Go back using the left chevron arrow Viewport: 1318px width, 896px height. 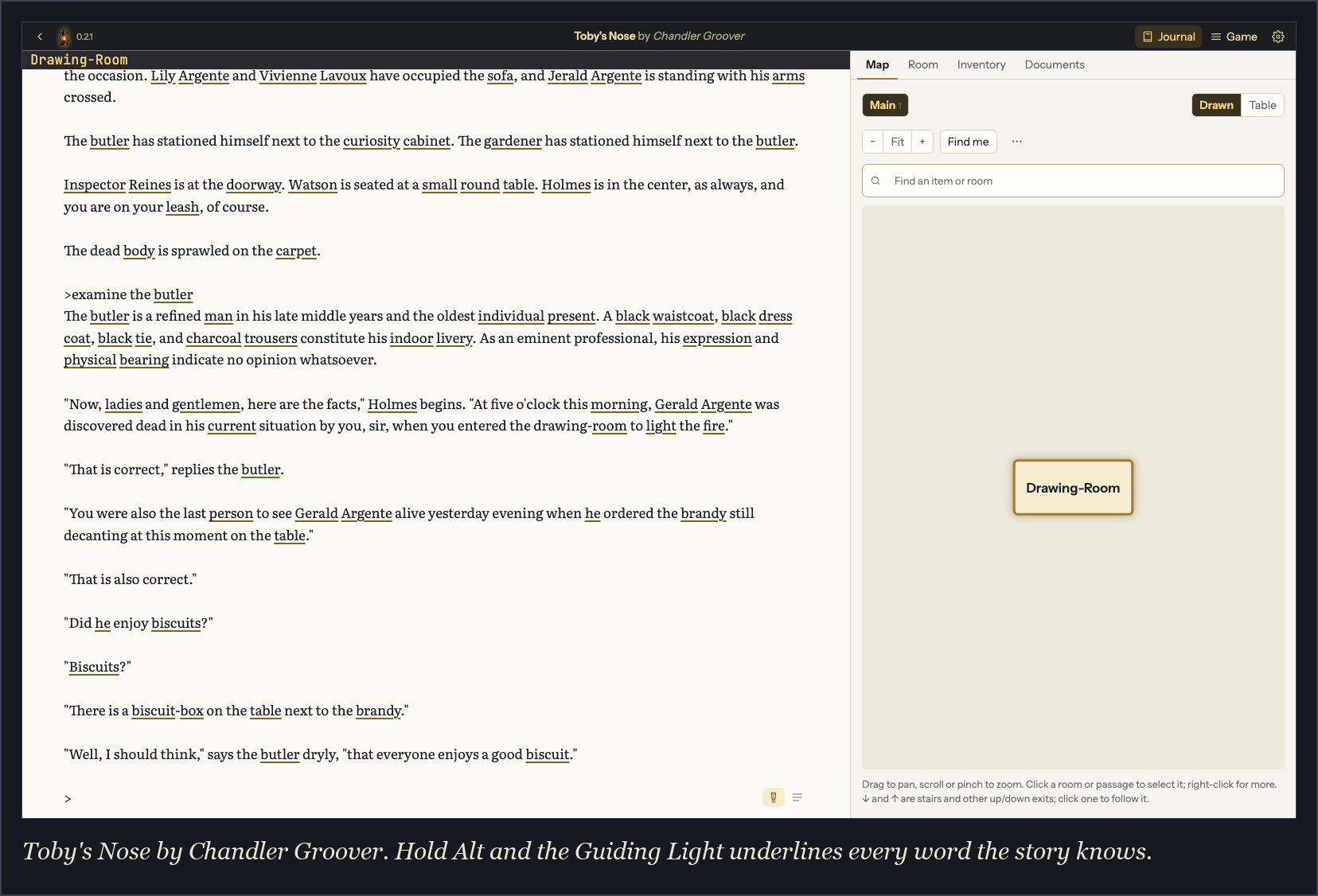coord(40,37)
